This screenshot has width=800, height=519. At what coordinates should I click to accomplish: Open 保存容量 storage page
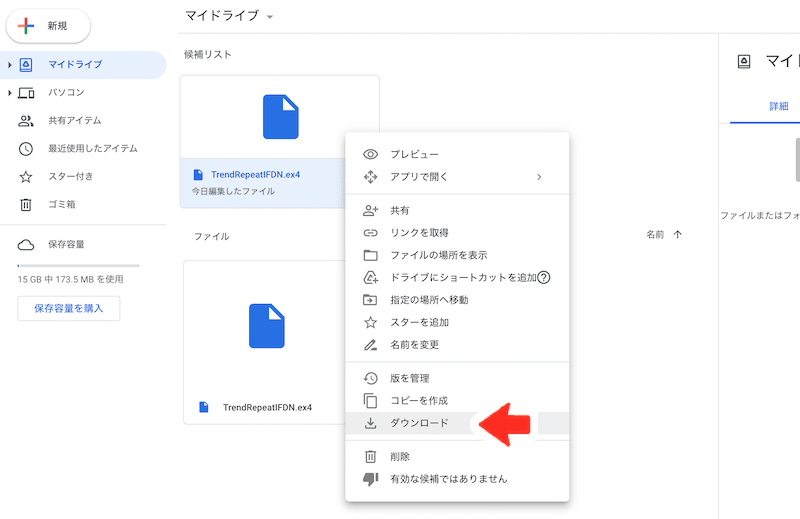pyautogui.click(x=66, y=244)
